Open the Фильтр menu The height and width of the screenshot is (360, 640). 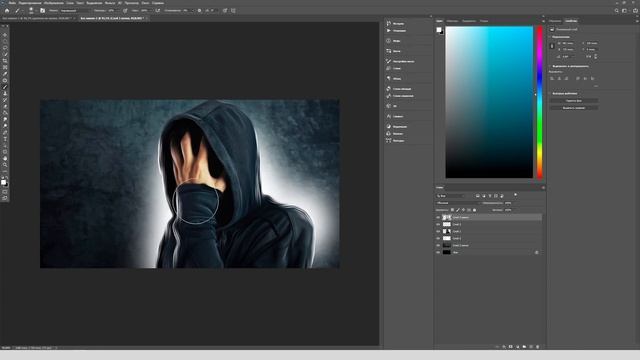[110, 2]
